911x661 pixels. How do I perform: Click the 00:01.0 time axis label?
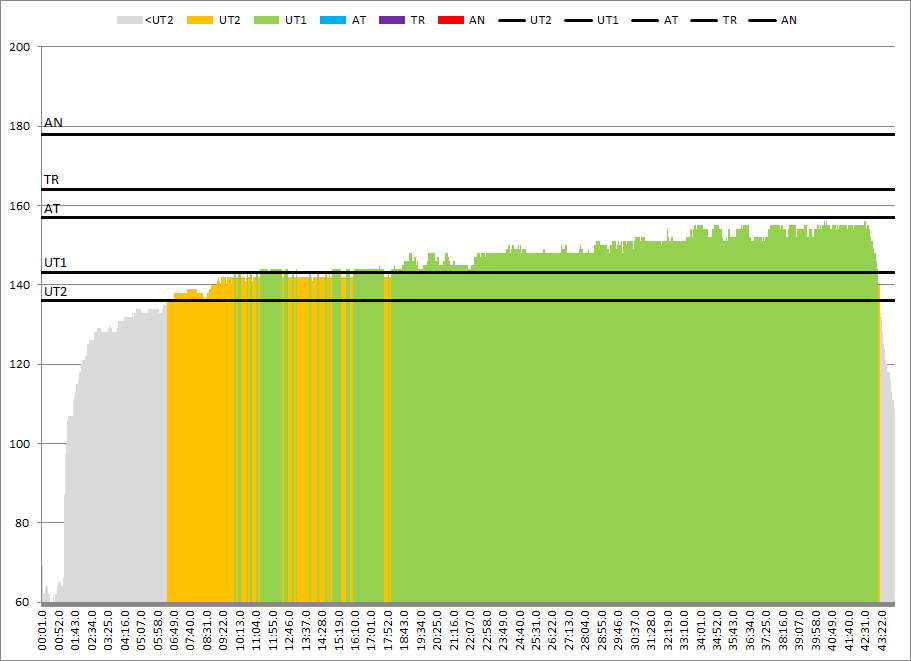[43, 630]
